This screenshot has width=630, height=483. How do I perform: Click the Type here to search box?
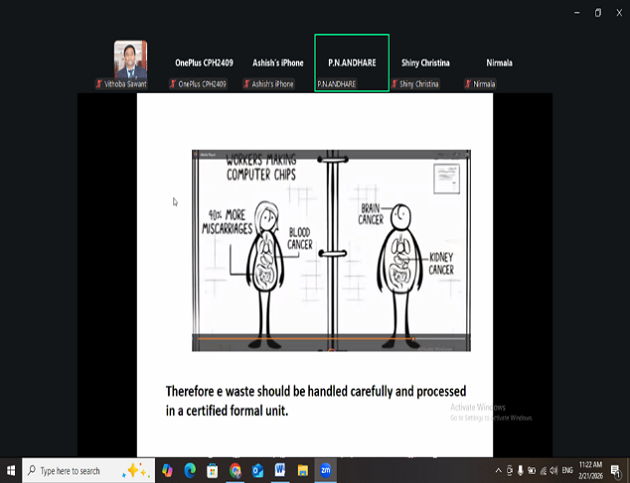click(x=75, y=470)
